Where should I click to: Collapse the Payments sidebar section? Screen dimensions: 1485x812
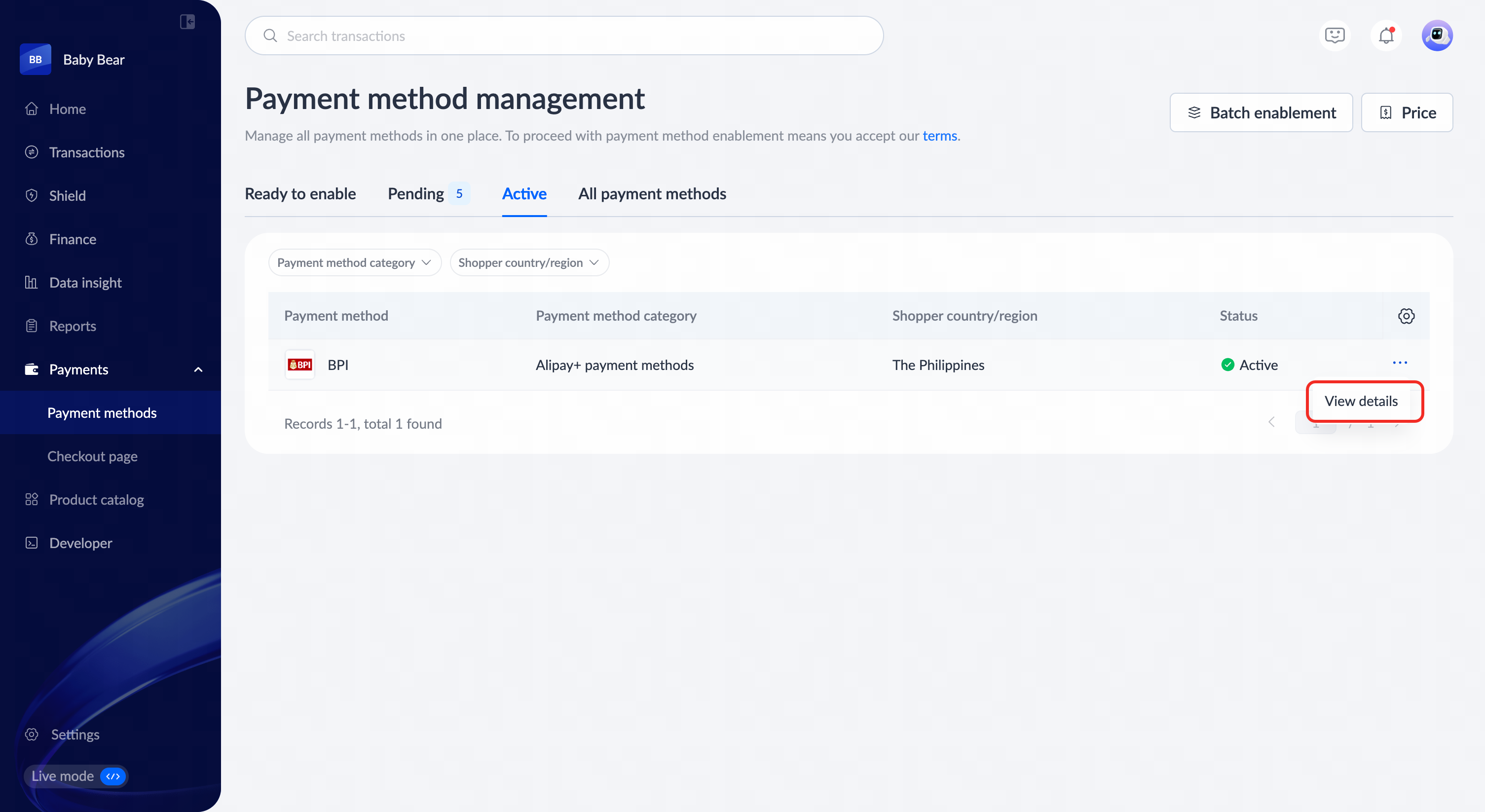click(198, 369)
